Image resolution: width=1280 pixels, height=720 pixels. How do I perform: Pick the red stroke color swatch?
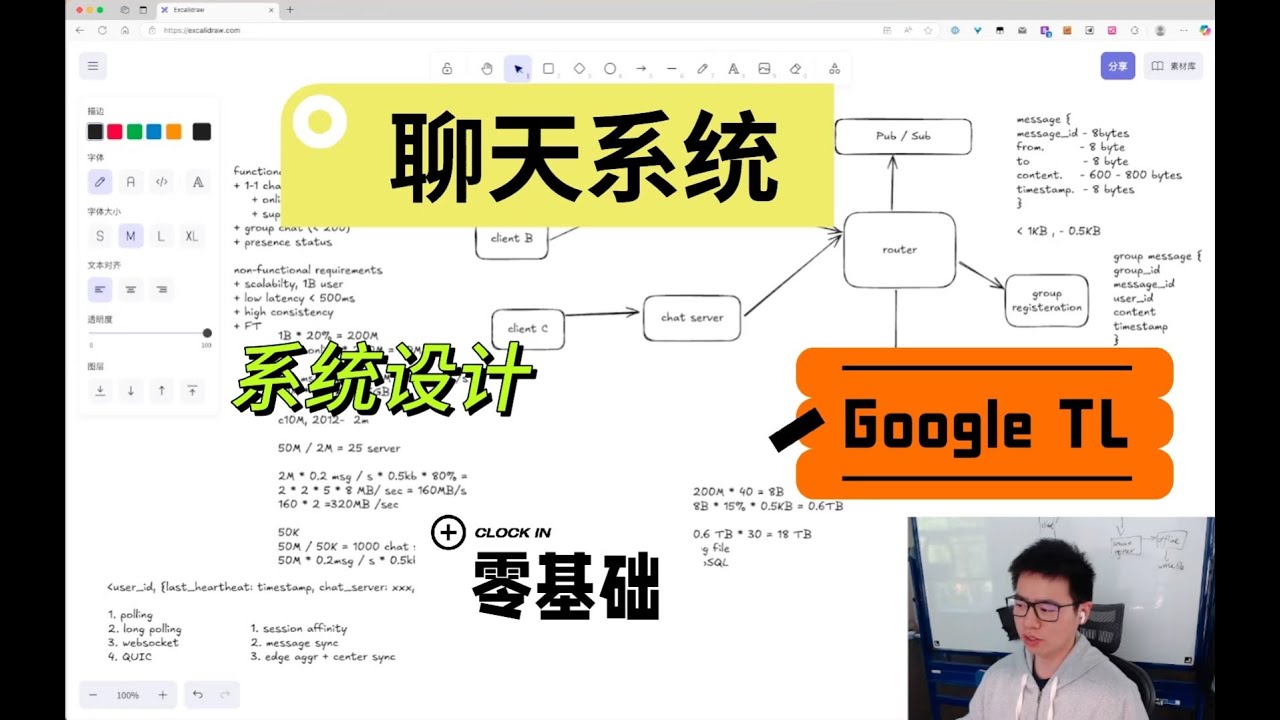tap(115, 132)
